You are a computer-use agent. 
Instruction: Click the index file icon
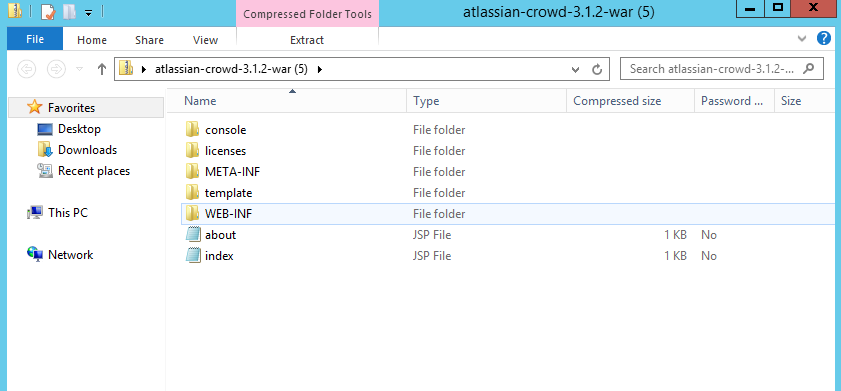193,255
